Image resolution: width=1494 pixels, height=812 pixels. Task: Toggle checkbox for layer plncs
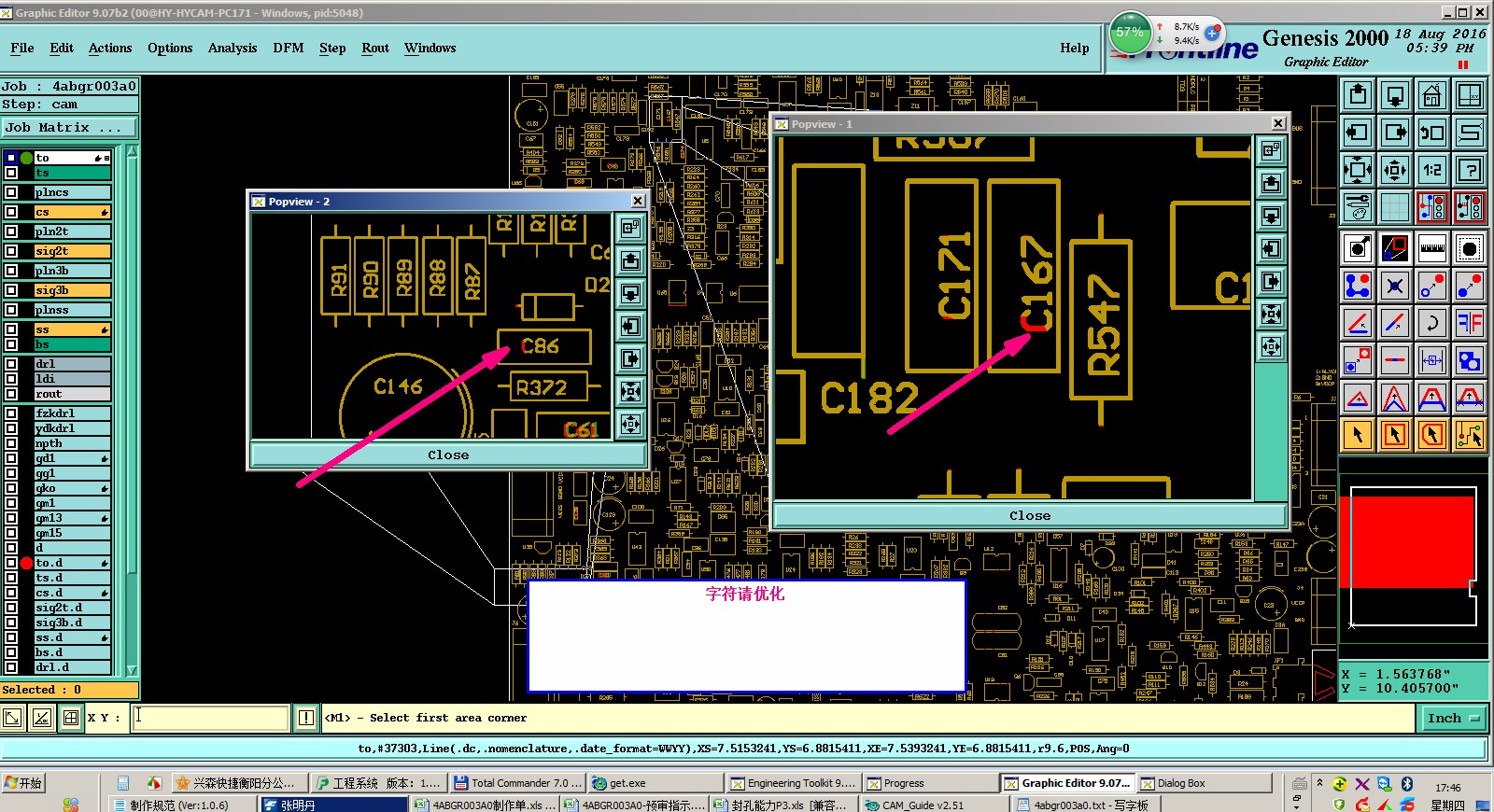(x=11, y=192)
